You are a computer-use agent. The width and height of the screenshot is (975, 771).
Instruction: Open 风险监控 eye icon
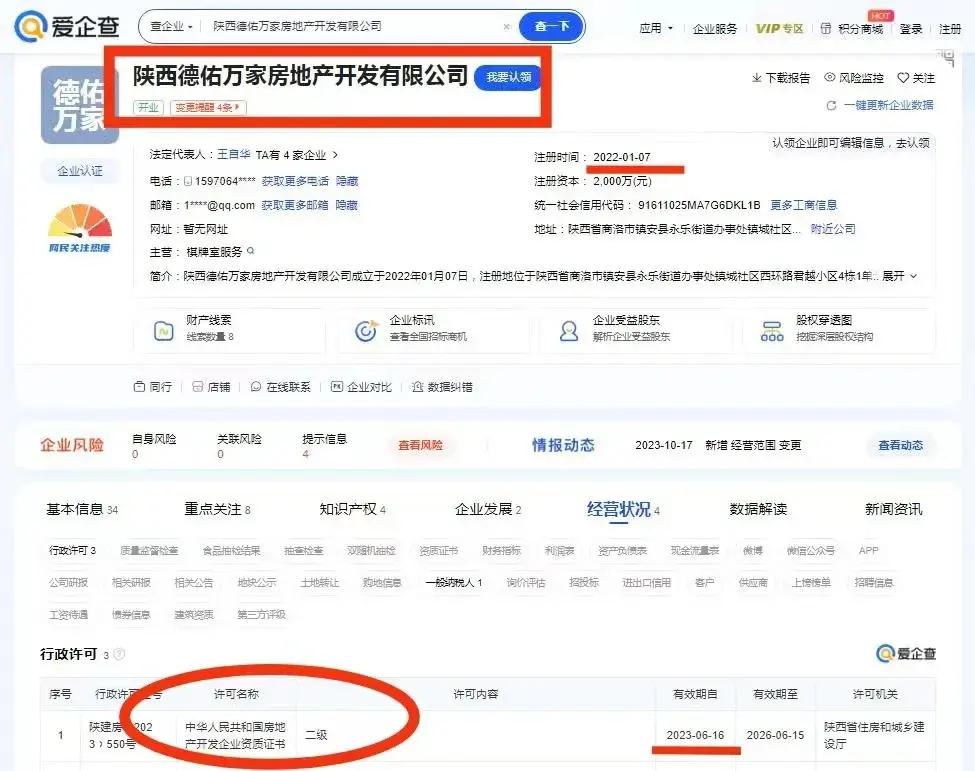pos(829,78)
